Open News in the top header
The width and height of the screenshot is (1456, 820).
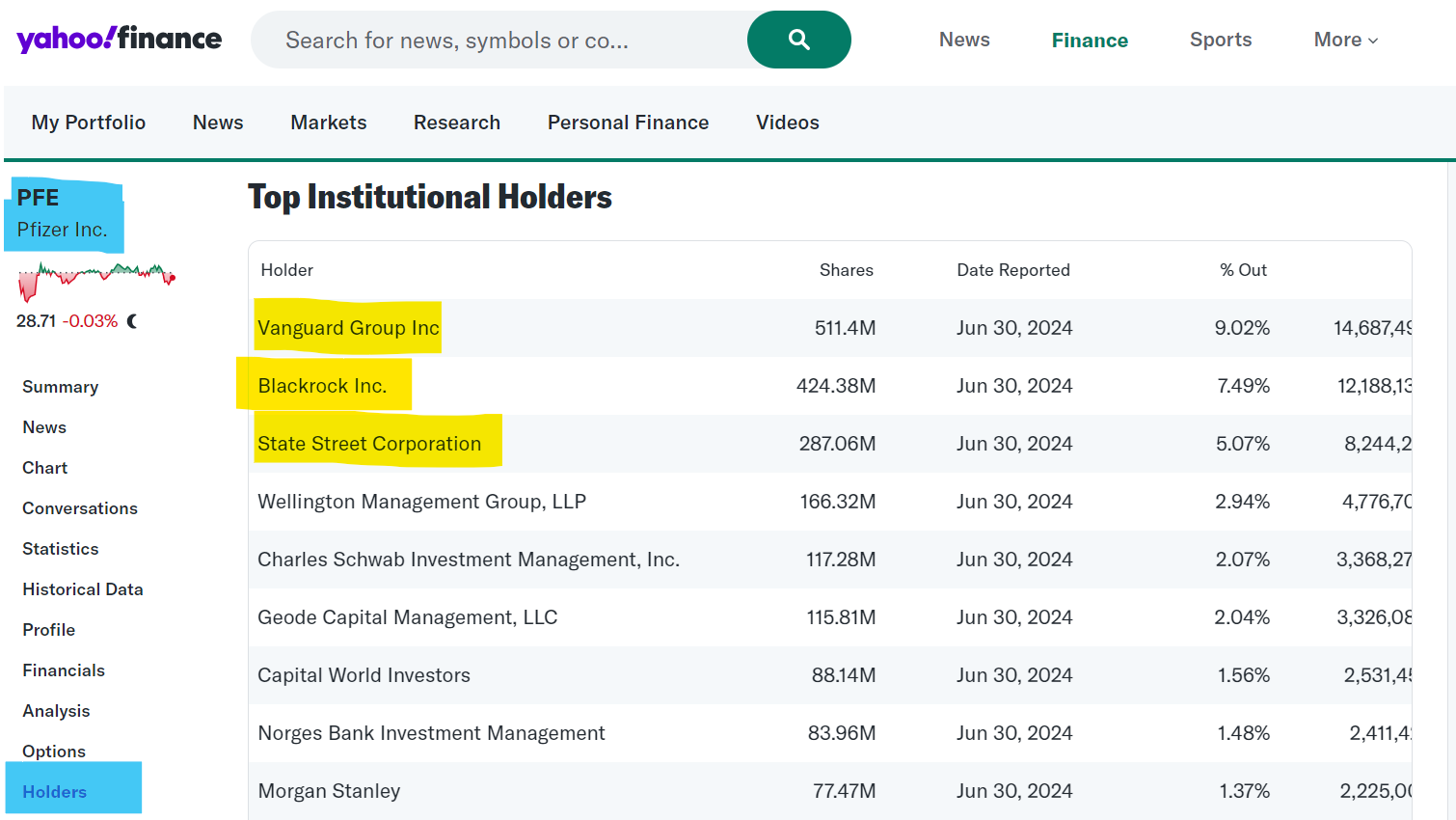coord(964,40)
